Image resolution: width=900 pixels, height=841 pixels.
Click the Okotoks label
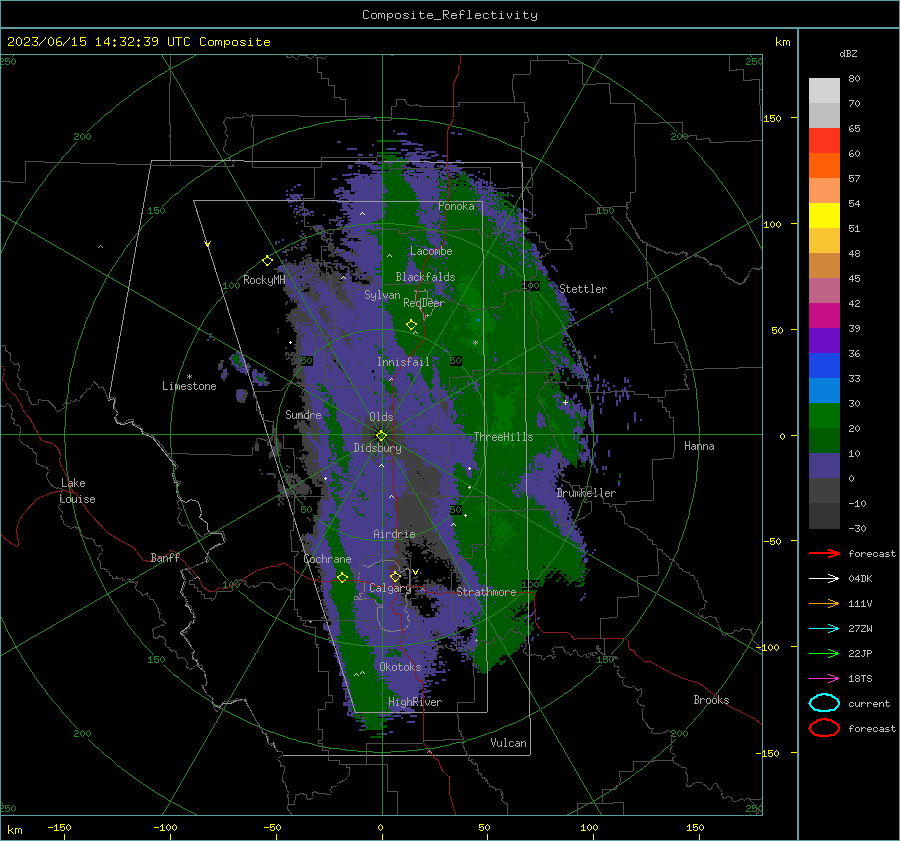point(400,666)
